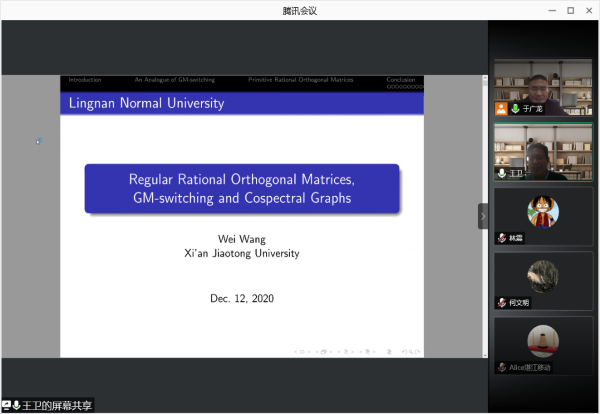Click the host badge icon on 于广龙's video

tap(502, 108)
